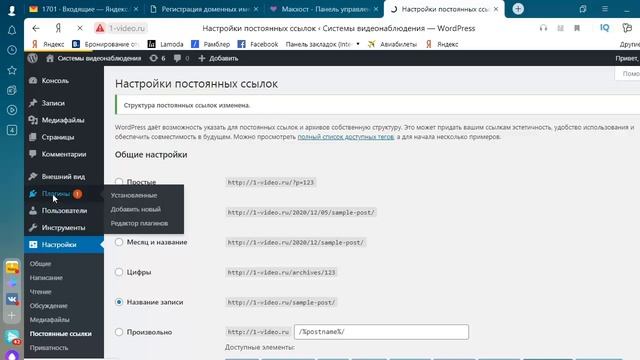Select 'Цифры' permalink radio button

pos(119,272)
